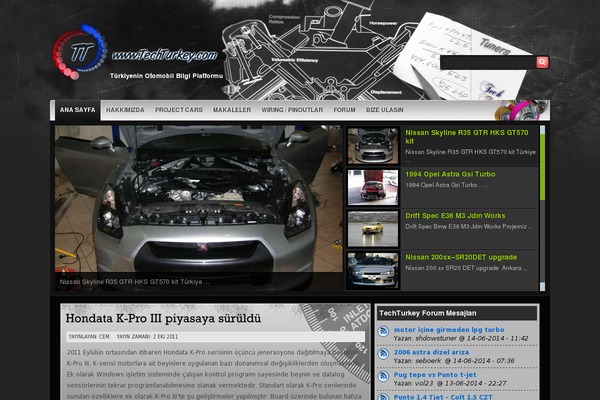Click publish date 'YAYIN ZAMANI: 2 EKI 2011'
The width and height of the screenshot is (600, 400).
(147, 336)
